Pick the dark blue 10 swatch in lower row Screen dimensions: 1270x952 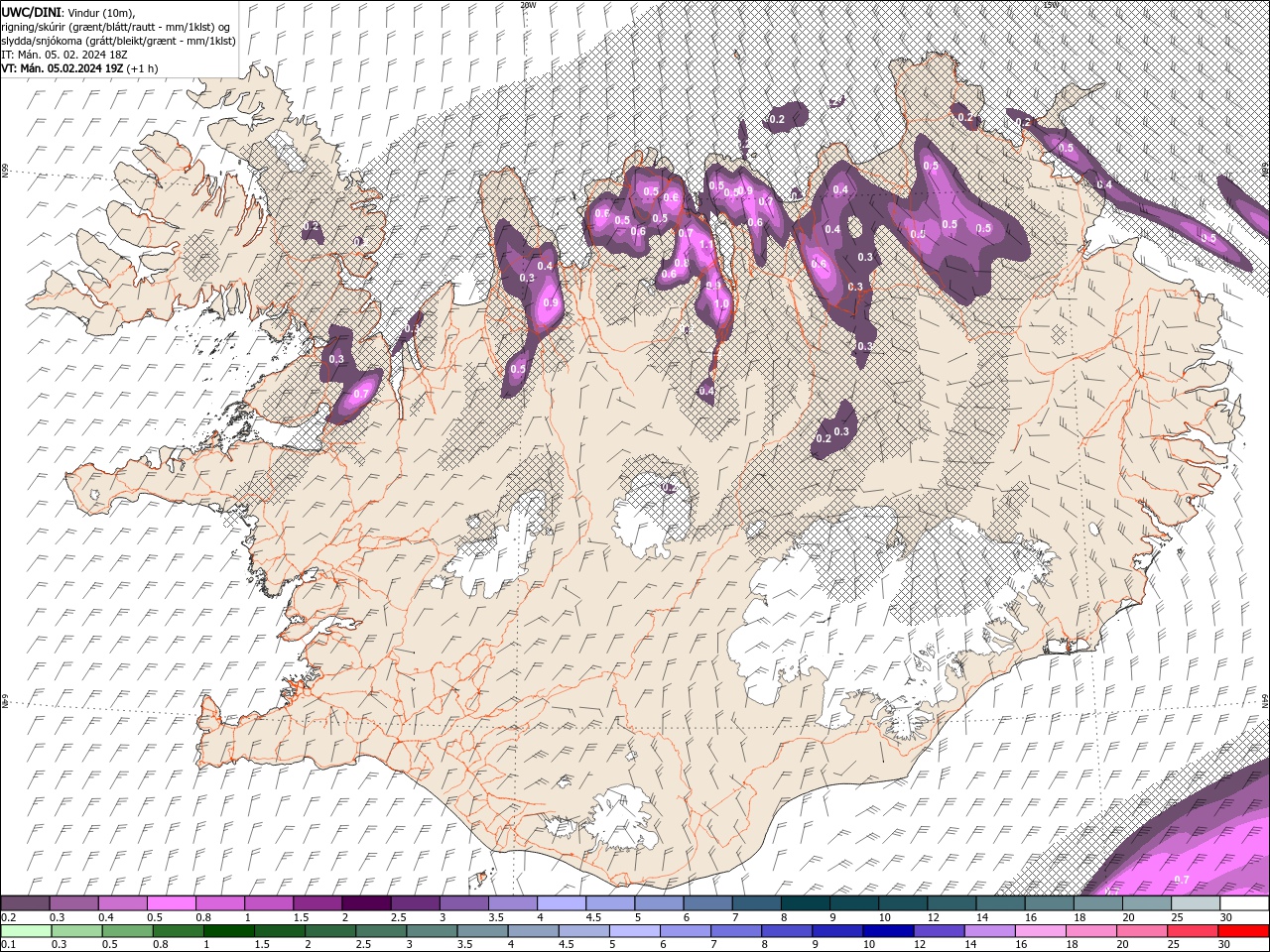(x=889, y=931)
